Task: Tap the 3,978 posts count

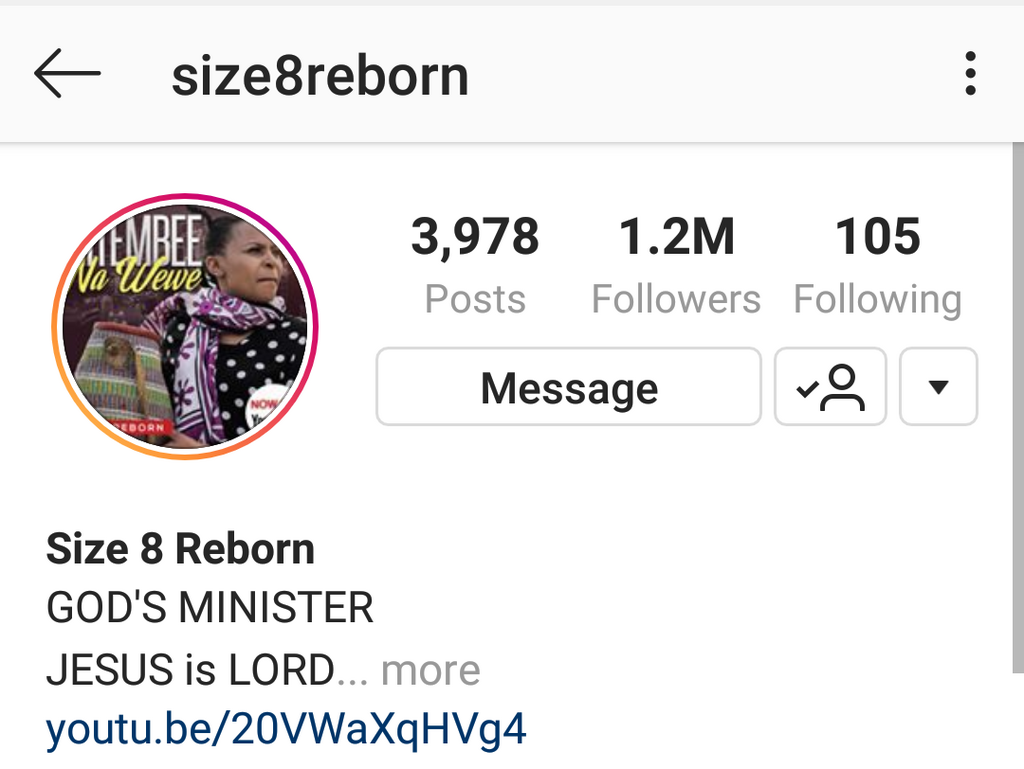Action: tap(475, 236)
